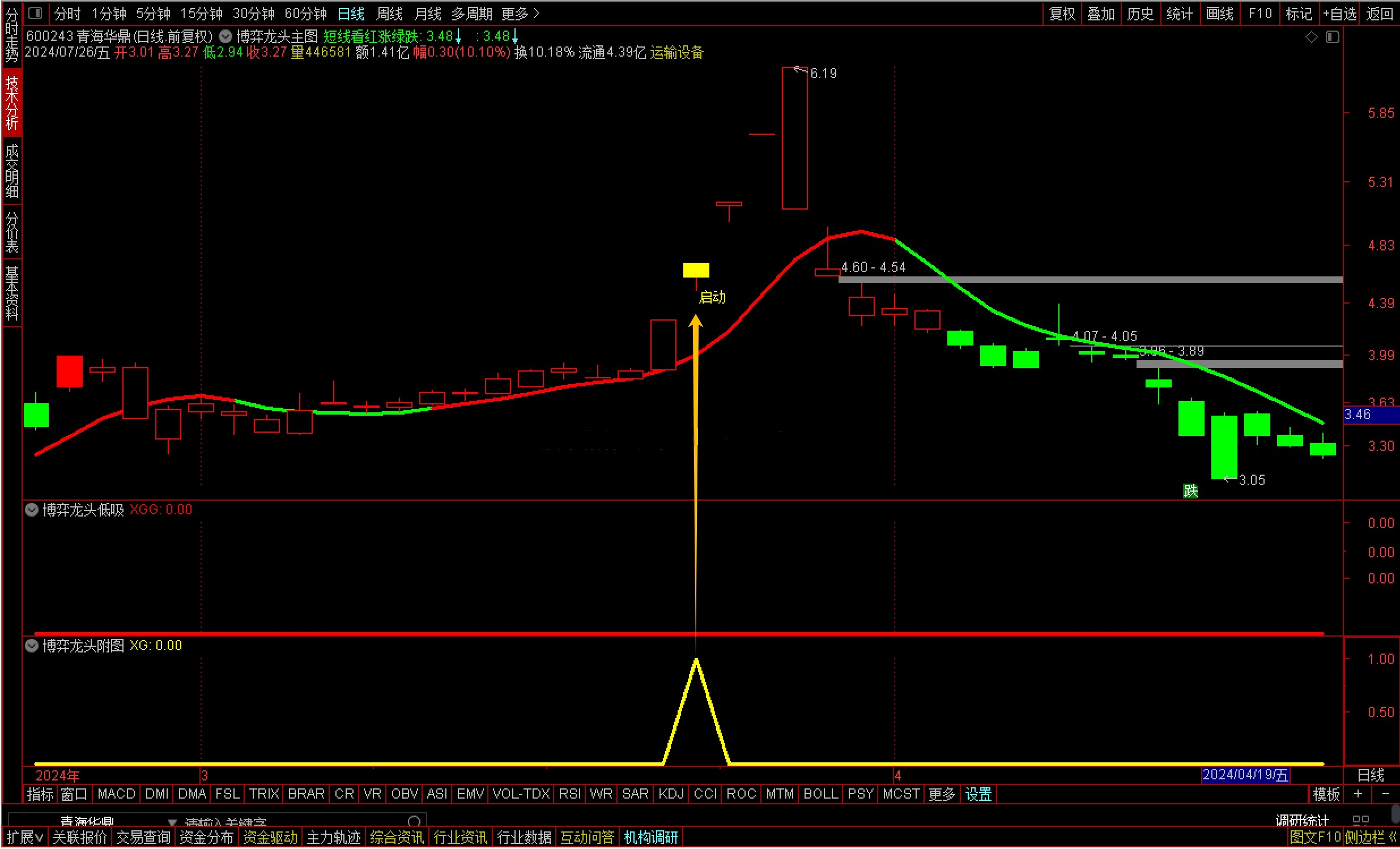
Task: Open the 更多 indicators list in indicator bar
Action: click(x=942, y=794)
